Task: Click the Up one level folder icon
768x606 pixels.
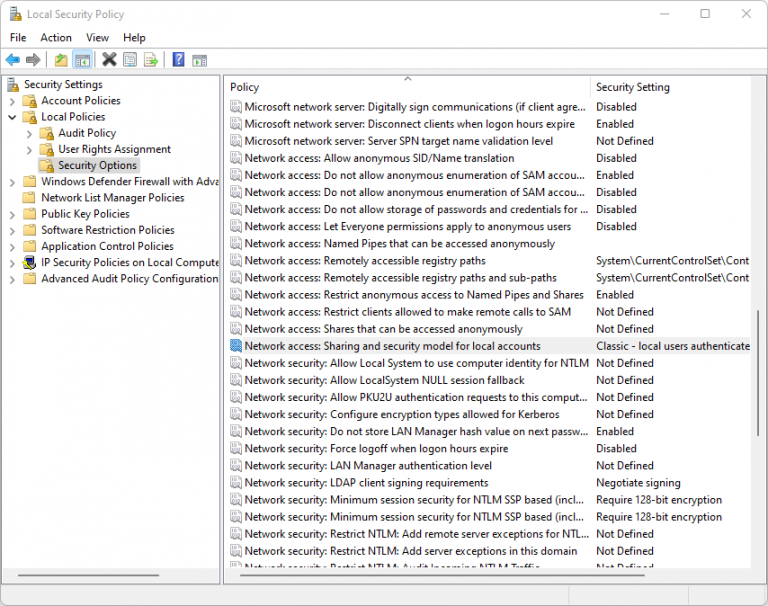Action: tap(61, 60)
